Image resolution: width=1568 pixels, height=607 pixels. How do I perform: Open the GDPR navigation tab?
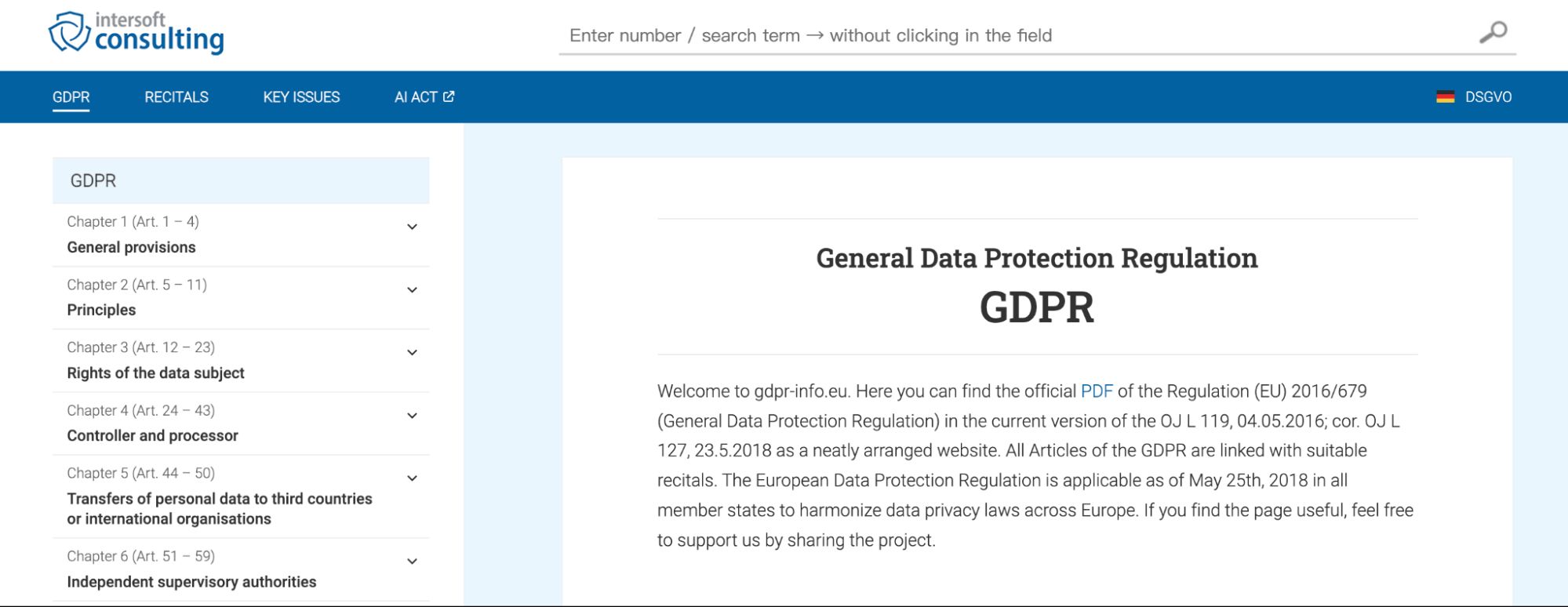pyautogui.click(x=71, y=96)
